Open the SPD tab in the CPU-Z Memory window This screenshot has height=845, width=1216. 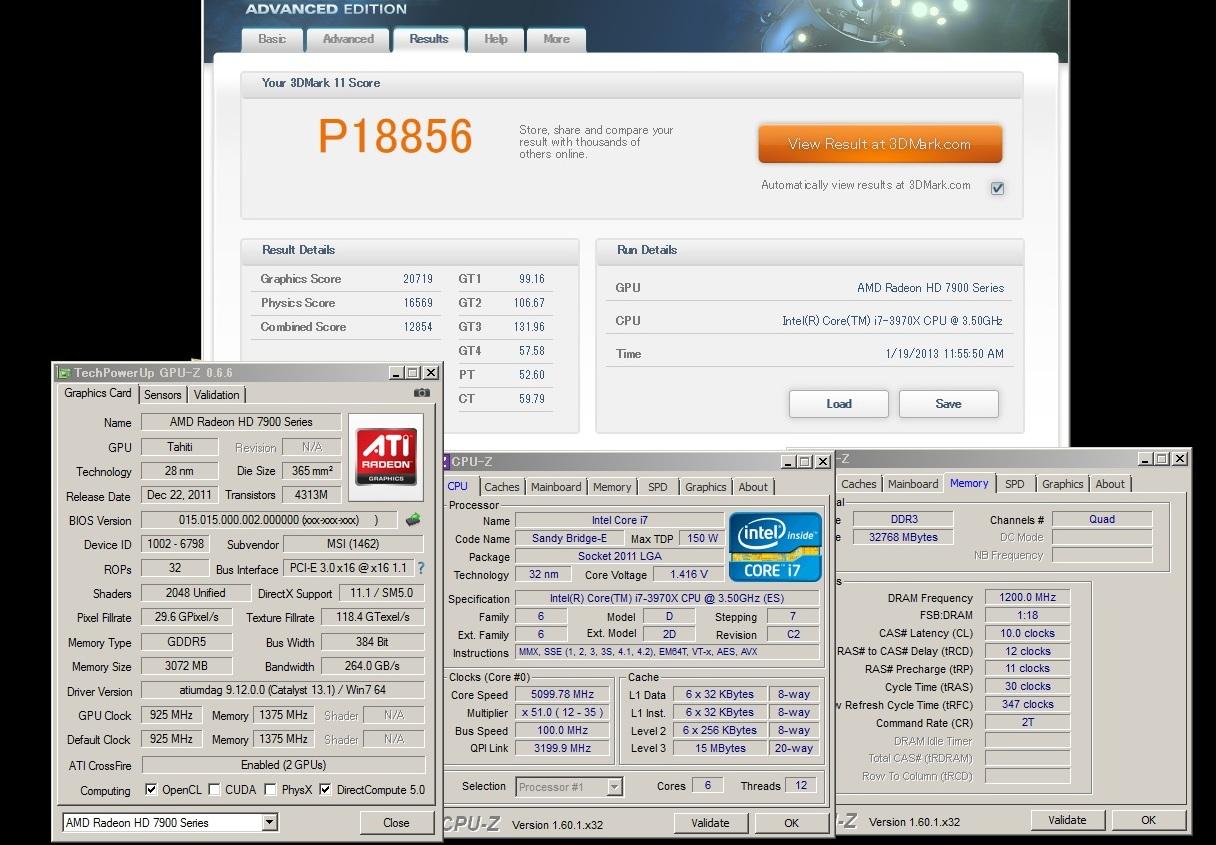click(1015, 484)
